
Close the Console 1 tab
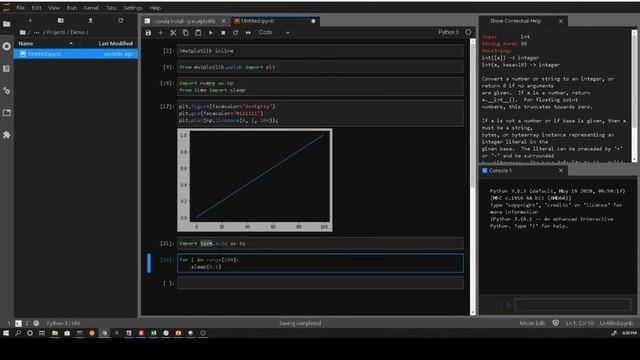561,171
